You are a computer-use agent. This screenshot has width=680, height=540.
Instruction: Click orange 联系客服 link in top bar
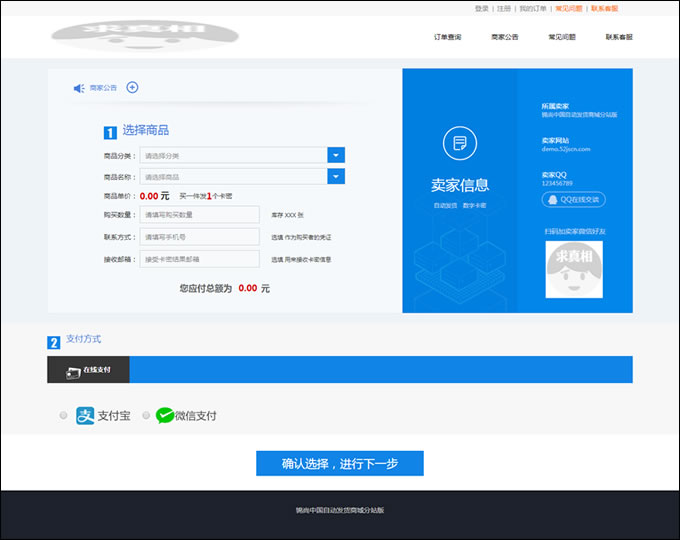[605, 8]
